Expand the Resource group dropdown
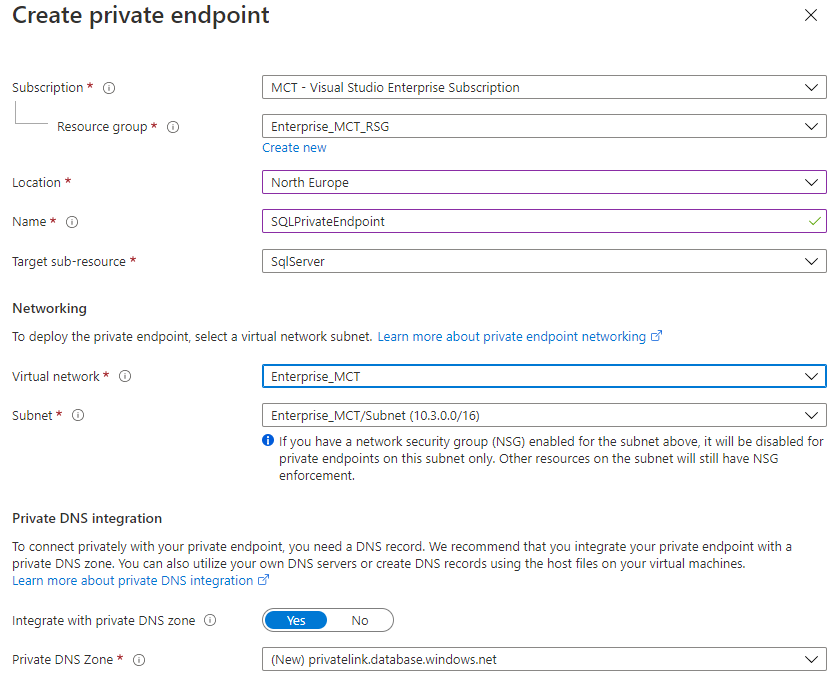 pyautogui.click(x=543, y=127)
